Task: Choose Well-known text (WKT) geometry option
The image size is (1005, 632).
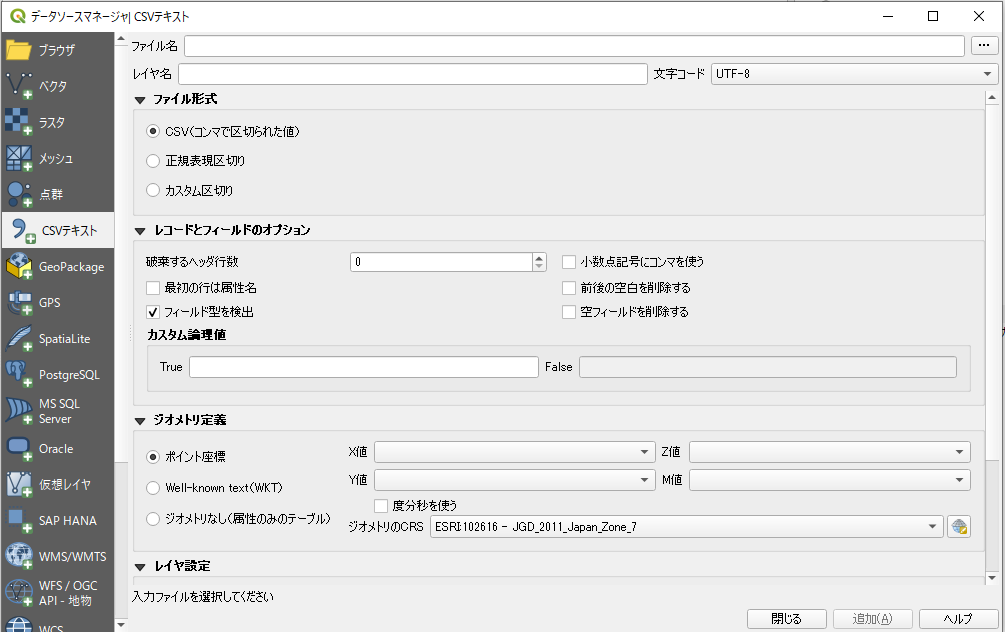Action: point(153,488)
